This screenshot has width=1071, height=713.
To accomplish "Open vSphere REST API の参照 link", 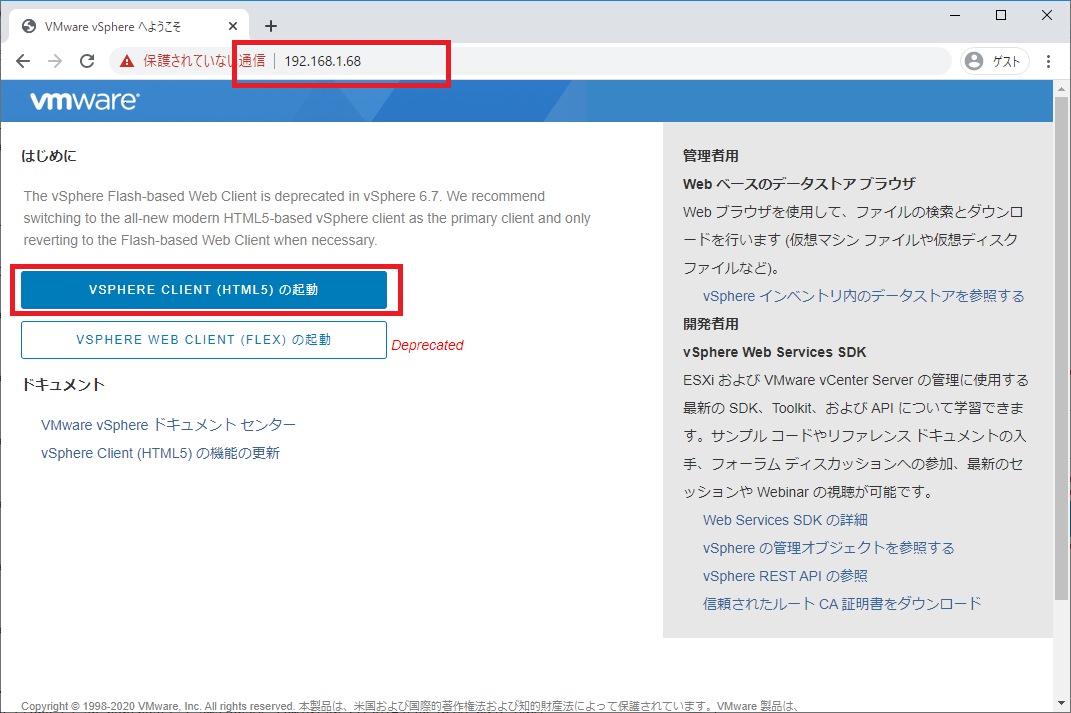I will 785,576.
